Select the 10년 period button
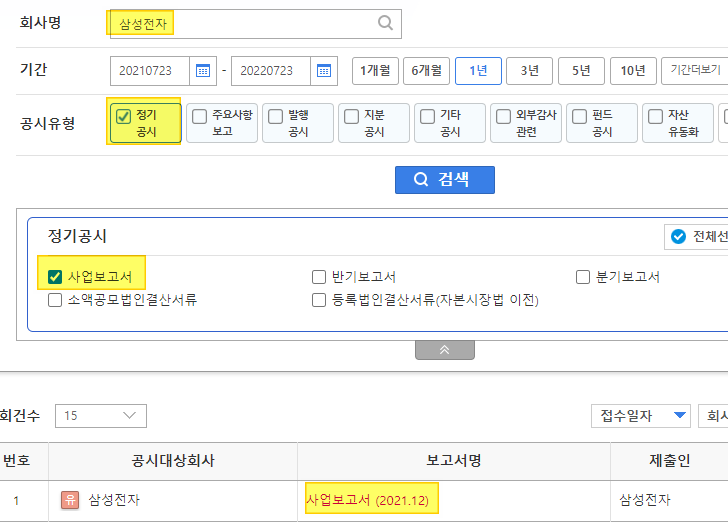 (x=633, y=71)
